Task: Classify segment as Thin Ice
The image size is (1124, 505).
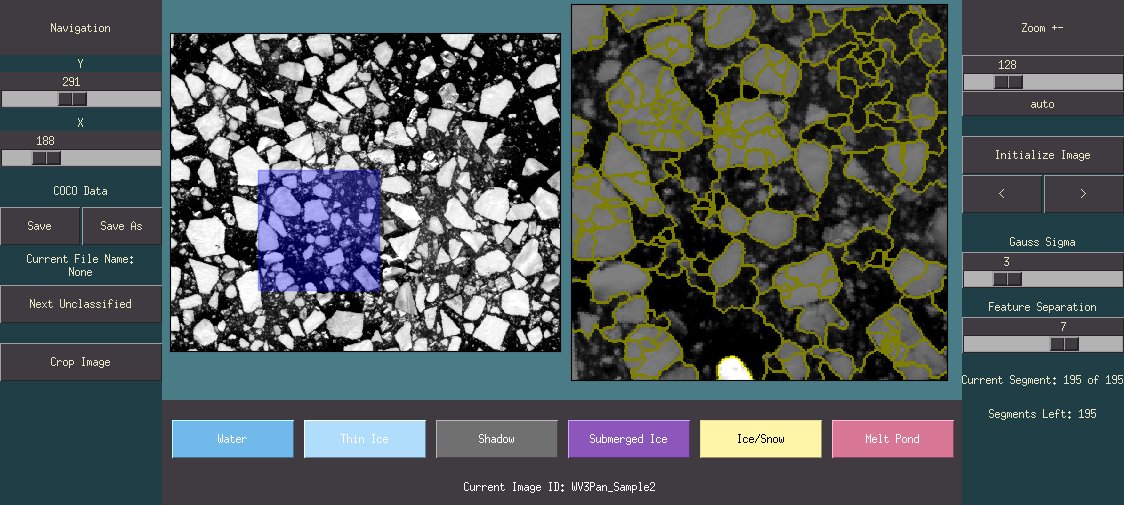Action: point(365,439)
